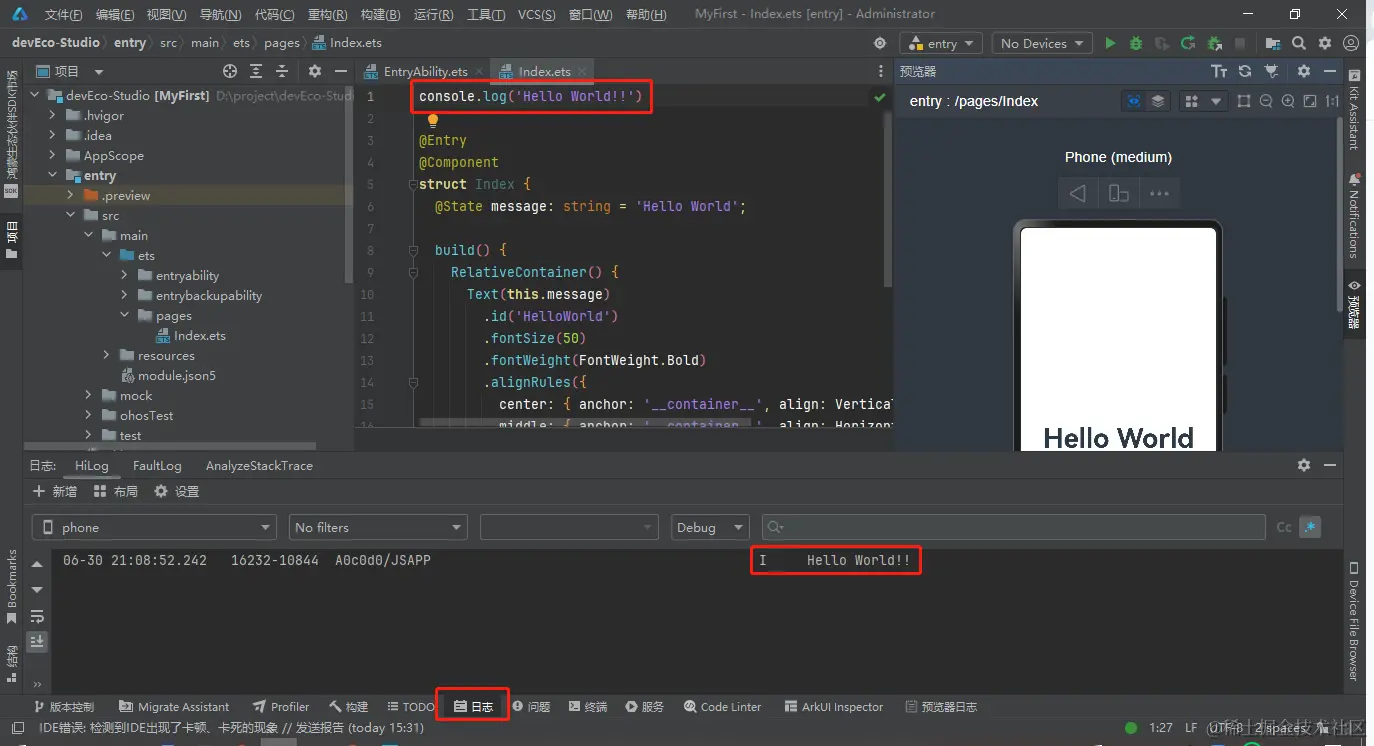The image size is (1374, 746).
Task: Toggle regex button in log search
Action: point(1310,527)
